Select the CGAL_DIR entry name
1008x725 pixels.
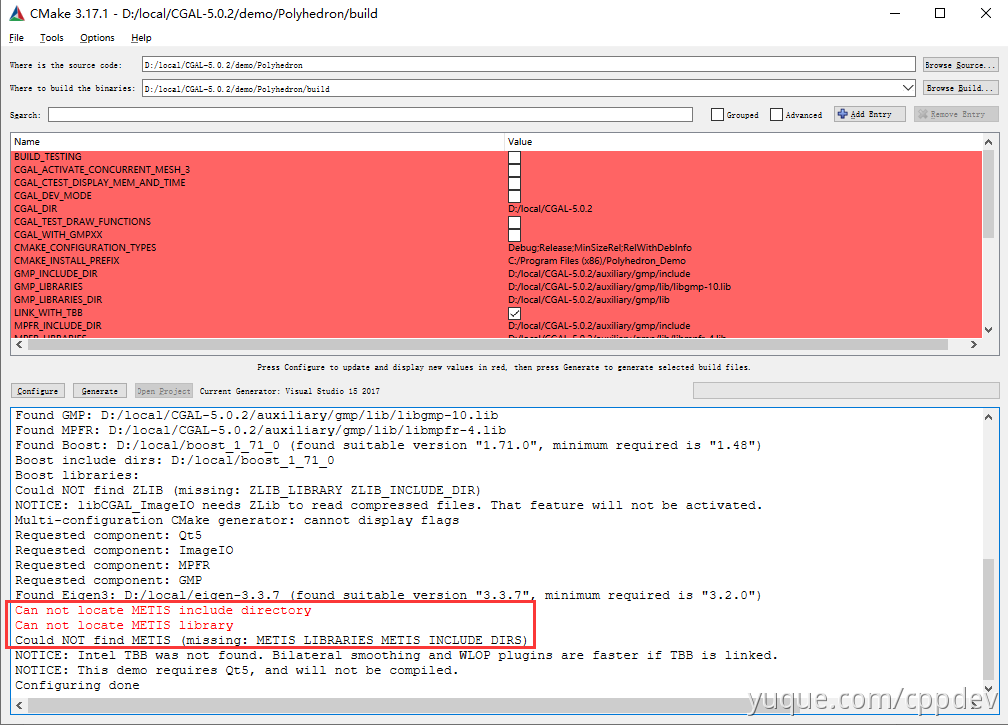pos(36,209)
